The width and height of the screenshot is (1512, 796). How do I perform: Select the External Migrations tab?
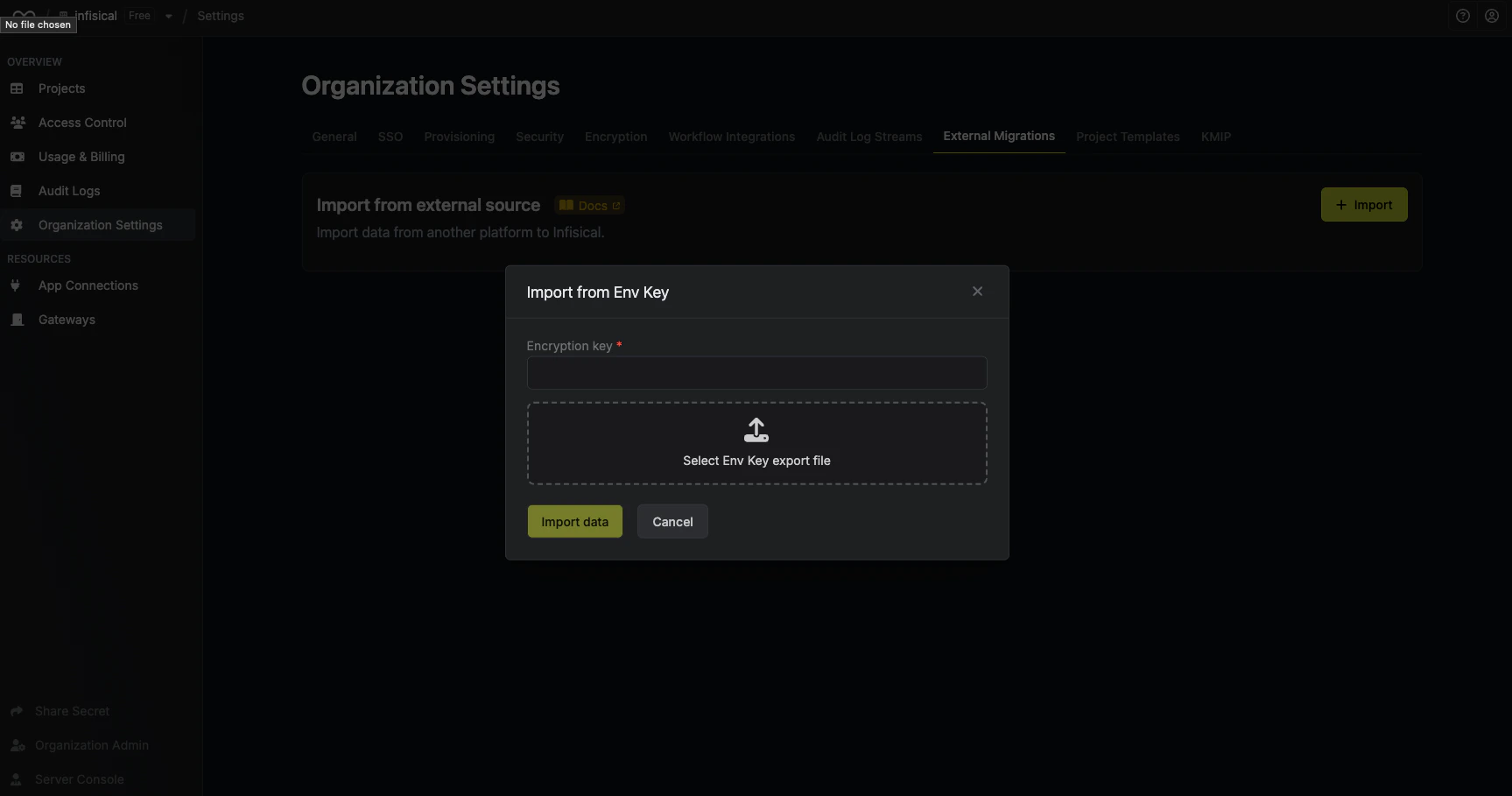tap(999, 136)
